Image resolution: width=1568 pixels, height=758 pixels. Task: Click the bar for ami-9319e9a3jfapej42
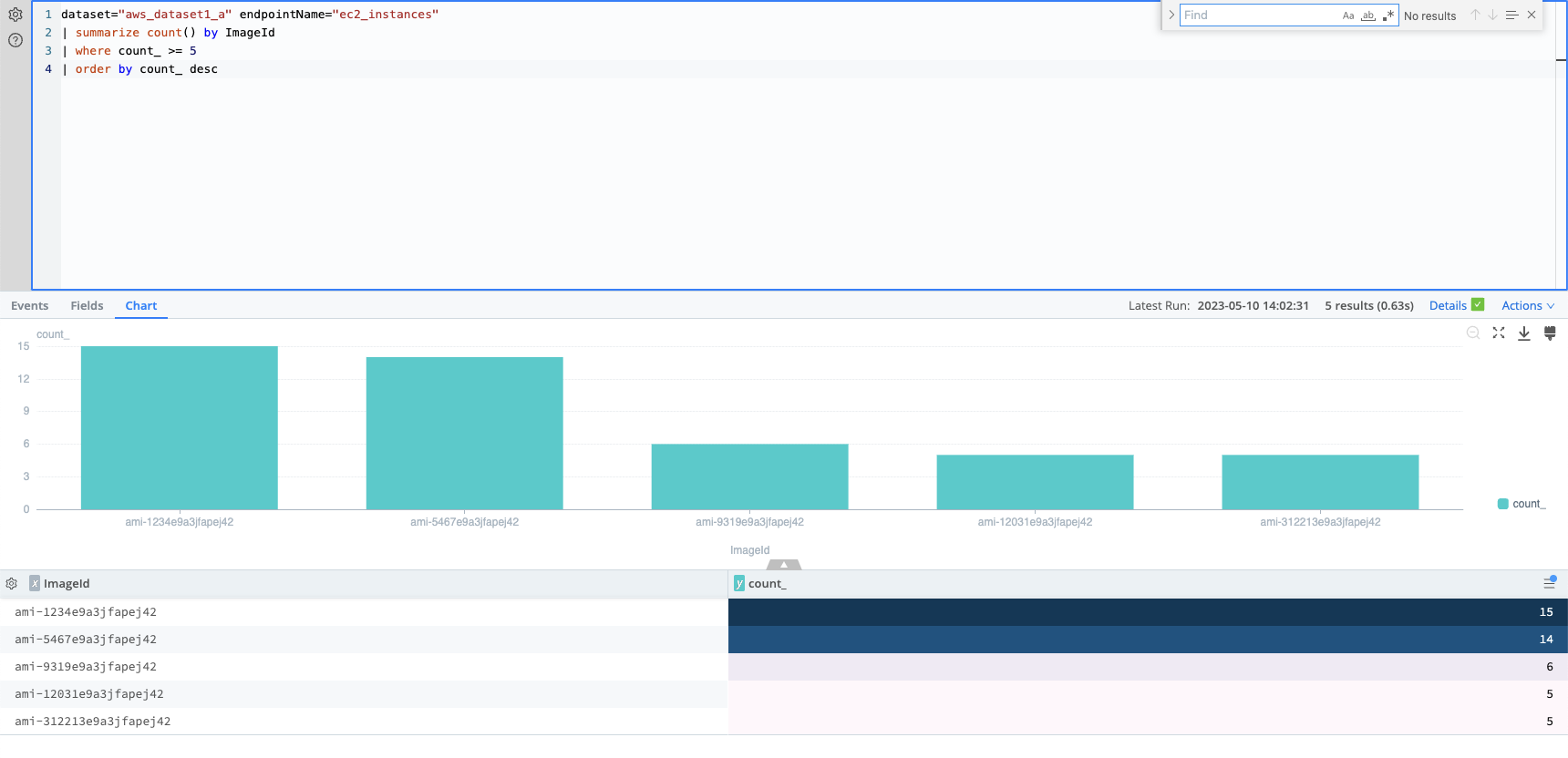(750, 476)
